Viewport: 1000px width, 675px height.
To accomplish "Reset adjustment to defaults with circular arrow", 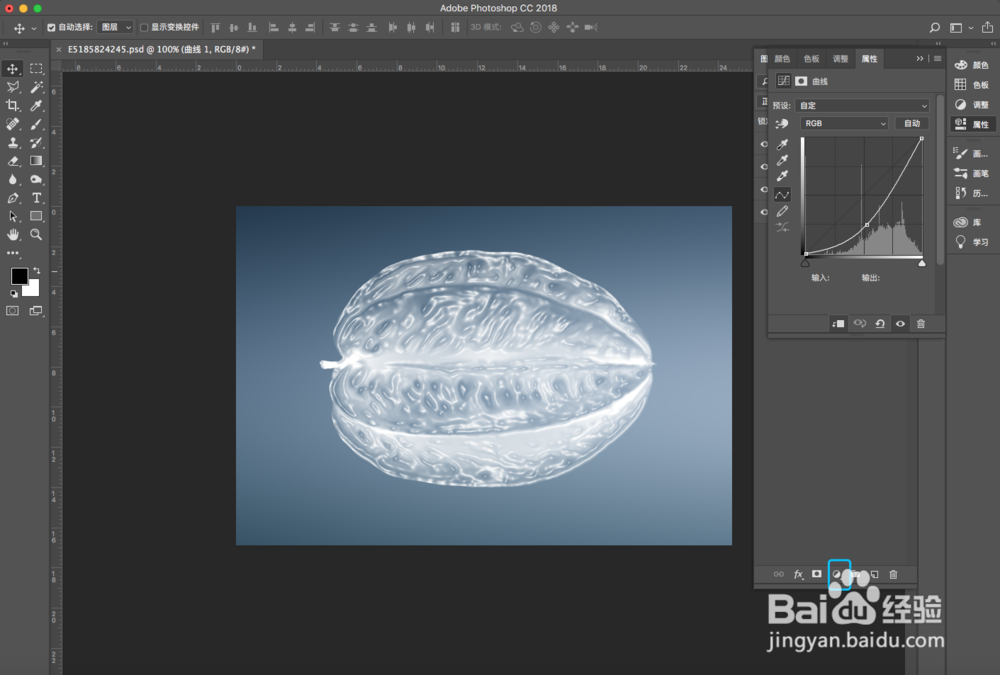I will tap(879, 323).
